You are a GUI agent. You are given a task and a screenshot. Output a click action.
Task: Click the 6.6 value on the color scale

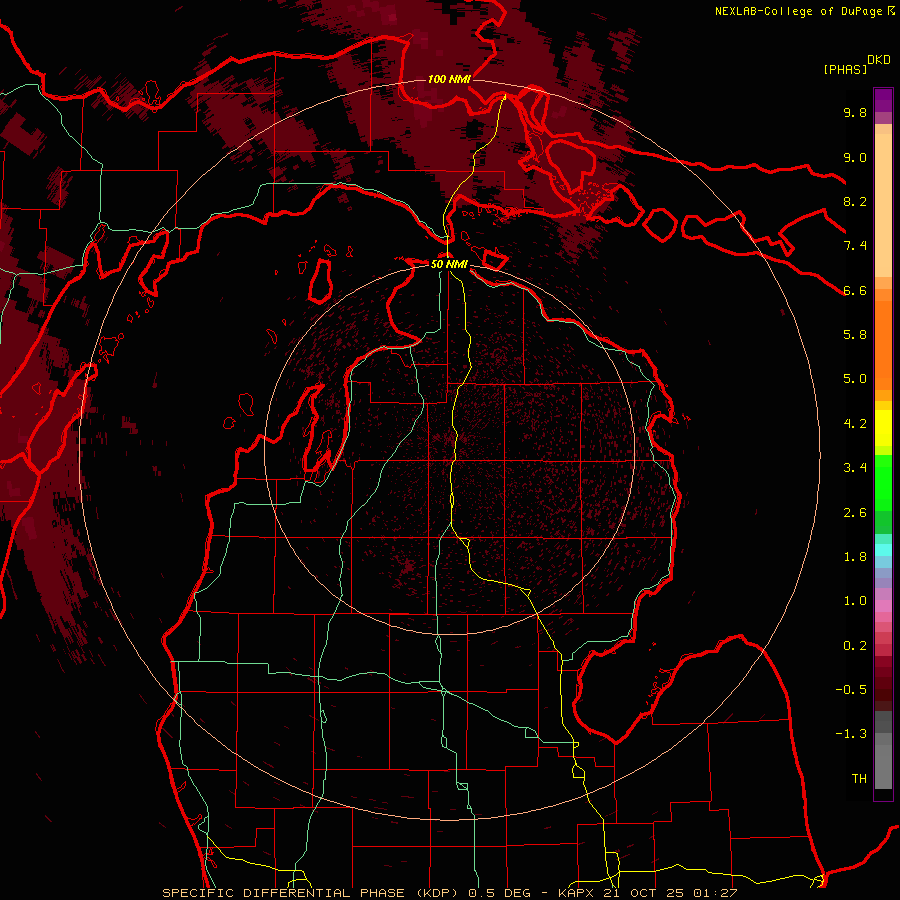tap(855, 290)
